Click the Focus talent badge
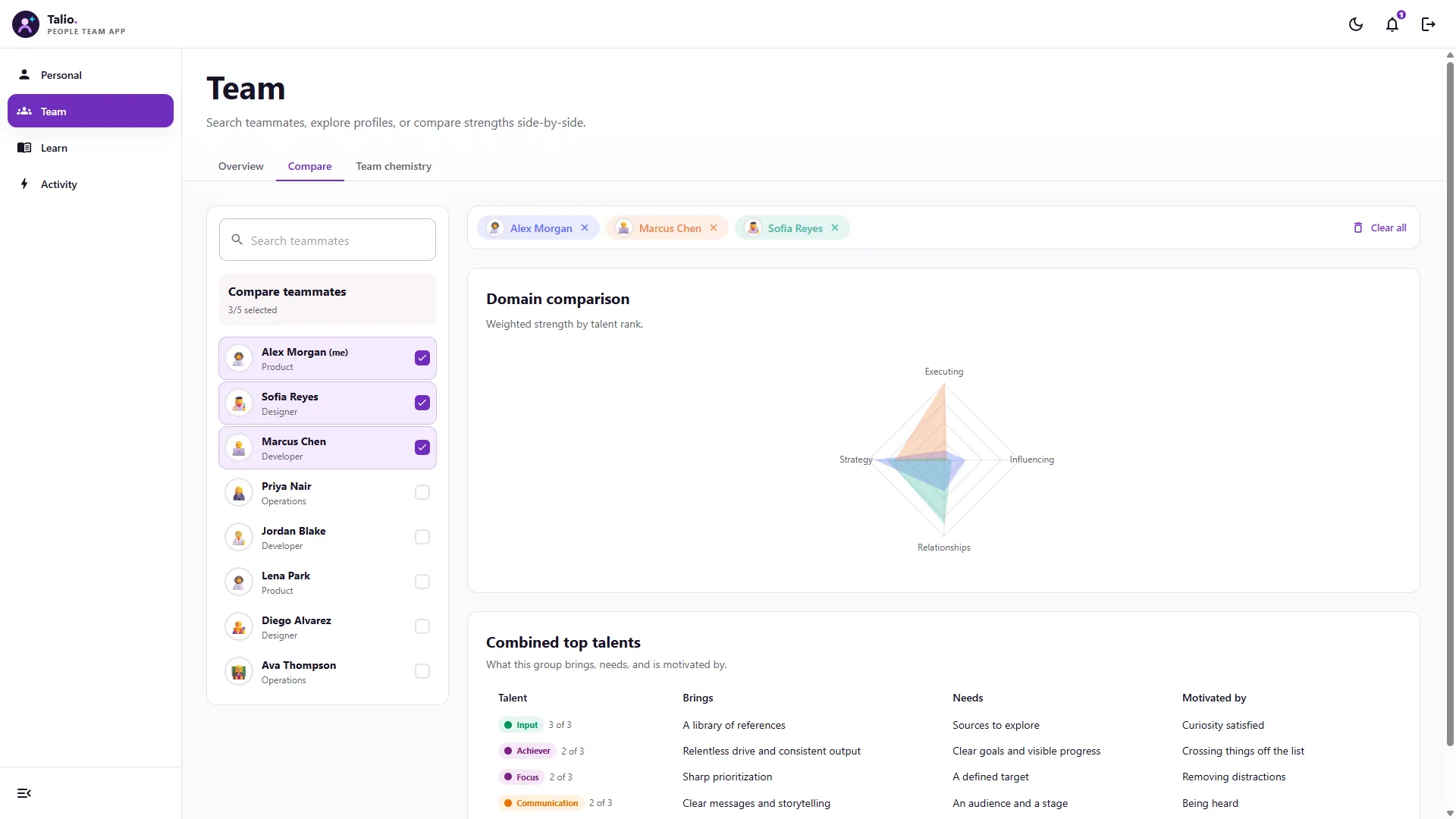Screen dimensions: 1456x819 click(x=521, y=777)
